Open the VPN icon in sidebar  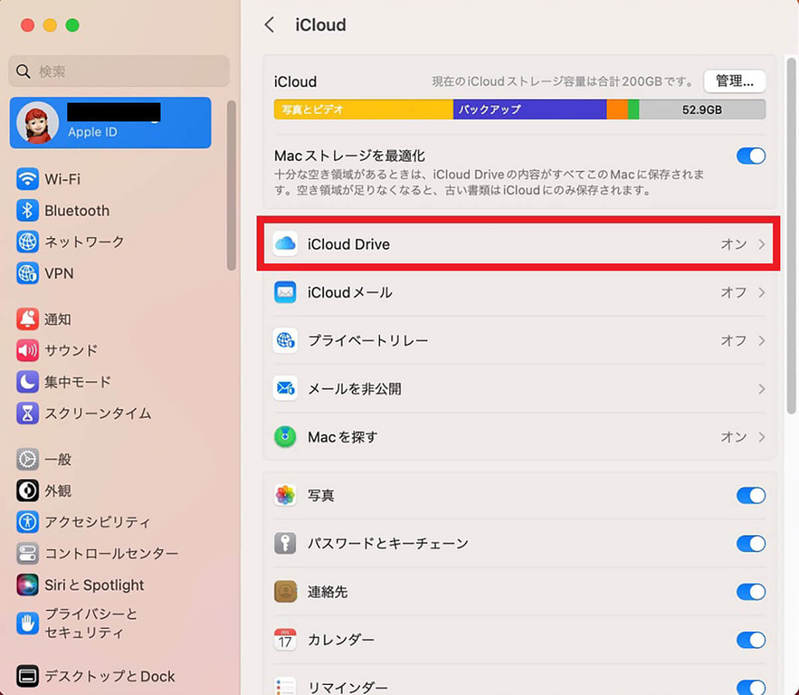click(27, 274)
